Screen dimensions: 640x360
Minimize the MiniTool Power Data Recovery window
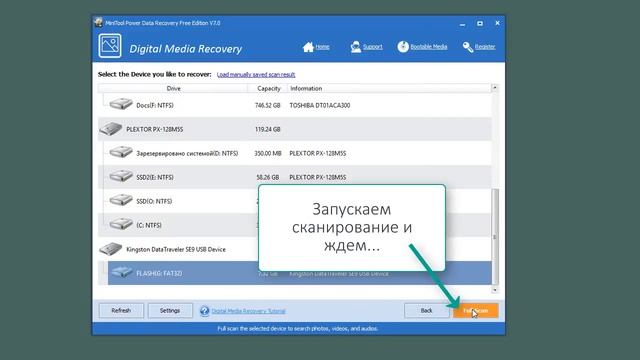tap(462, 24)
